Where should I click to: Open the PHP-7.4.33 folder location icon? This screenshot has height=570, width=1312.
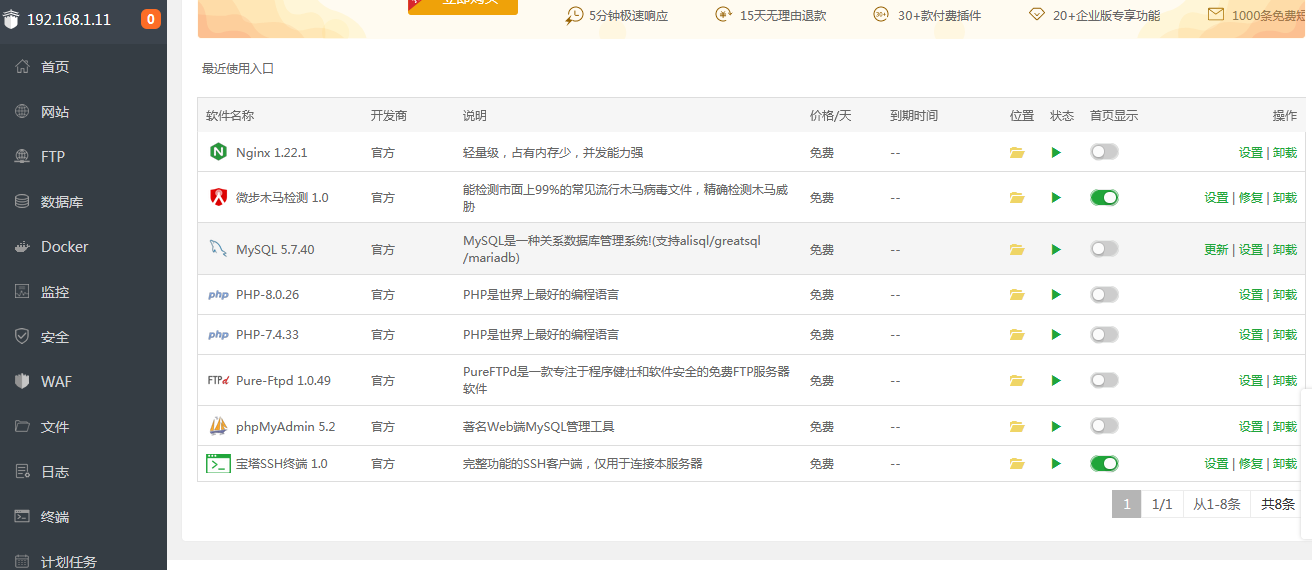[1017, 335]
